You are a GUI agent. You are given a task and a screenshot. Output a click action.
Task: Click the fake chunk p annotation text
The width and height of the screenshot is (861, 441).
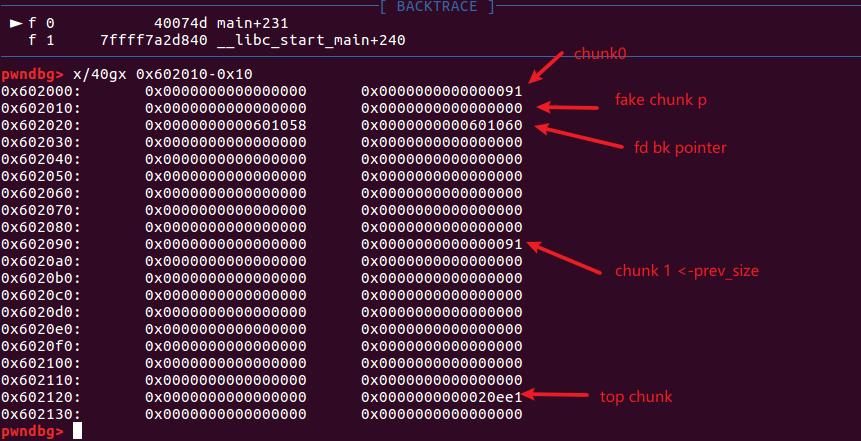tap(661, 101)
